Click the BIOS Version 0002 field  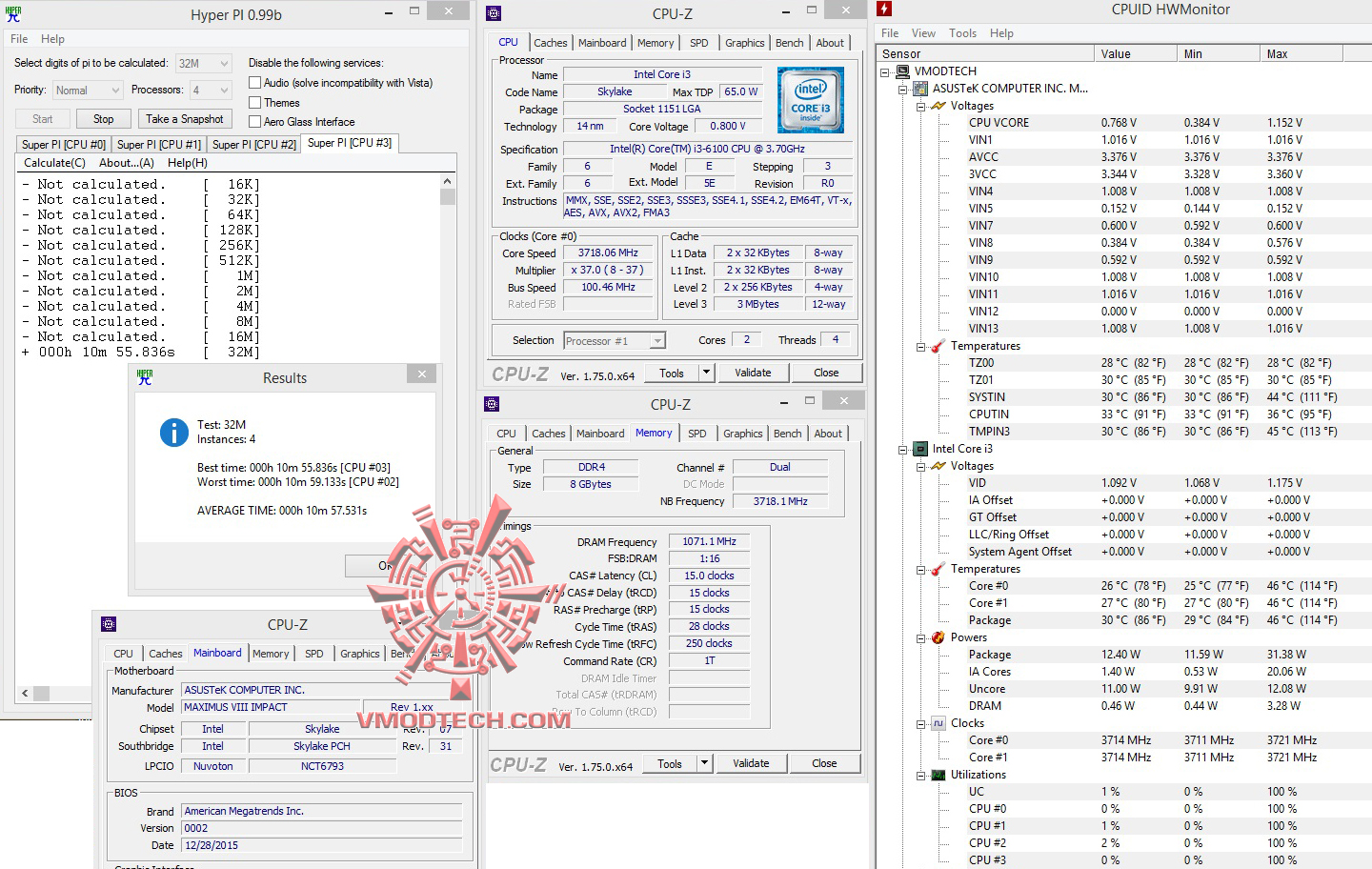pyautogui.click(x=322, y=828)
